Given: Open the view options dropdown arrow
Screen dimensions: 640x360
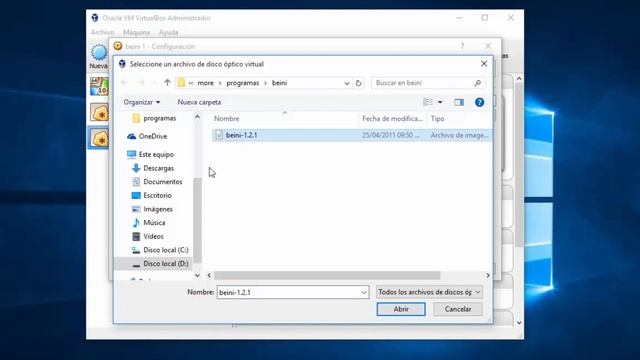Looking at the screenshot, I should pyautogui.click(x=440, y=102).
